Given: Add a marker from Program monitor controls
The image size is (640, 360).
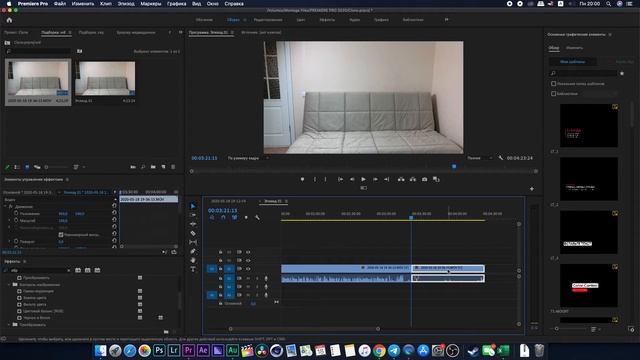Looking at the screenshot, I should pyautogui.click(x=302, y=179).
